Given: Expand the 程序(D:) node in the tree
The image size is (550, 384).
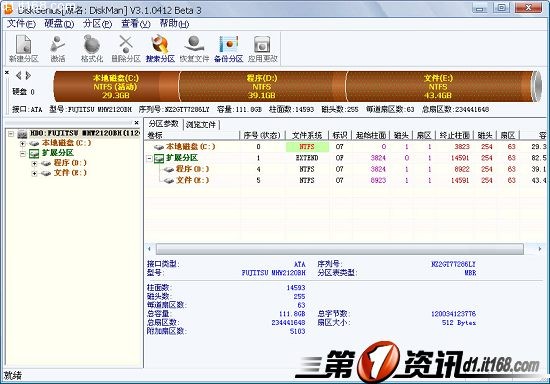Looking at the screenshot, I should pyautogui.click(x=34, y=163).
